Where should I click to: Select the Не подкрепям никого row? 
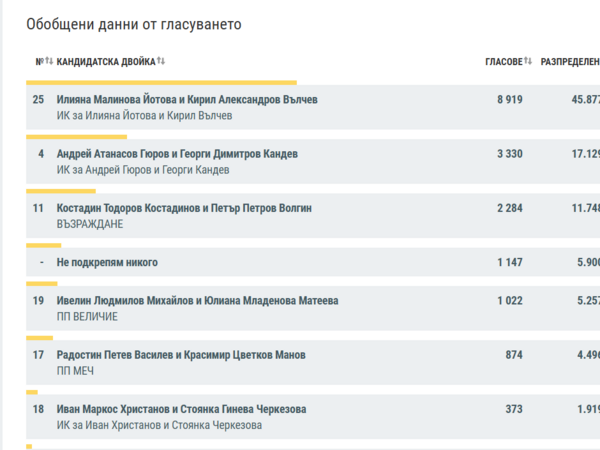point(313,262)
